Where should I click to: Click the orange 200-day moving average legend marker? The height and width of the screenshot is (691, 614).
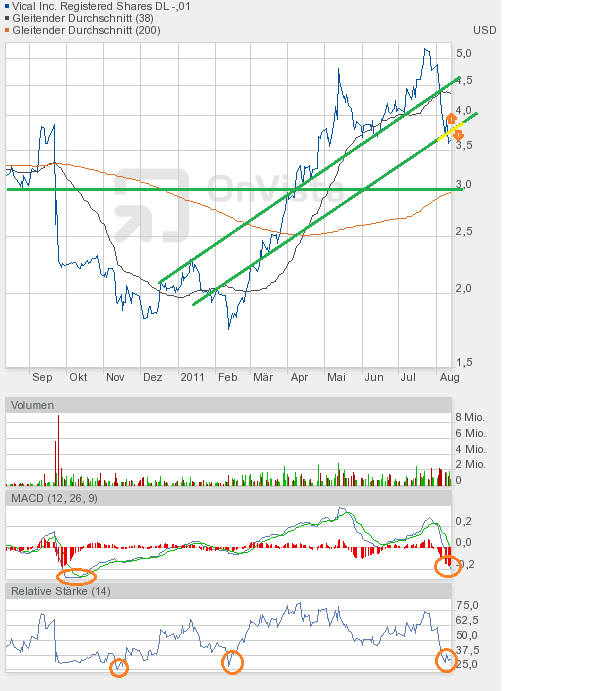click(7, 30)
